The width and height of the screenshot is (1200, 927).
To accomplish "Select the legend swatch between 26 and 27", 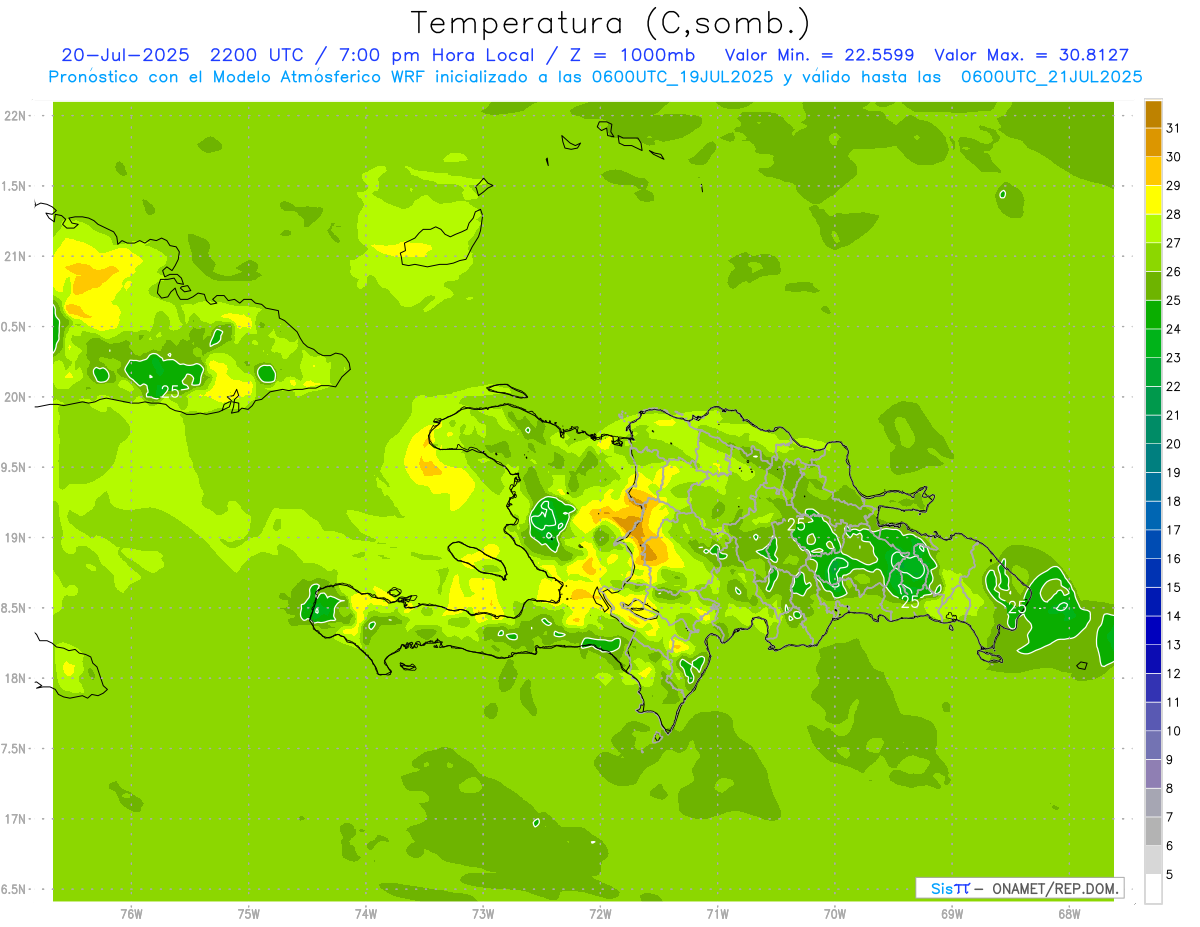I will click(x=1153, y=257).
